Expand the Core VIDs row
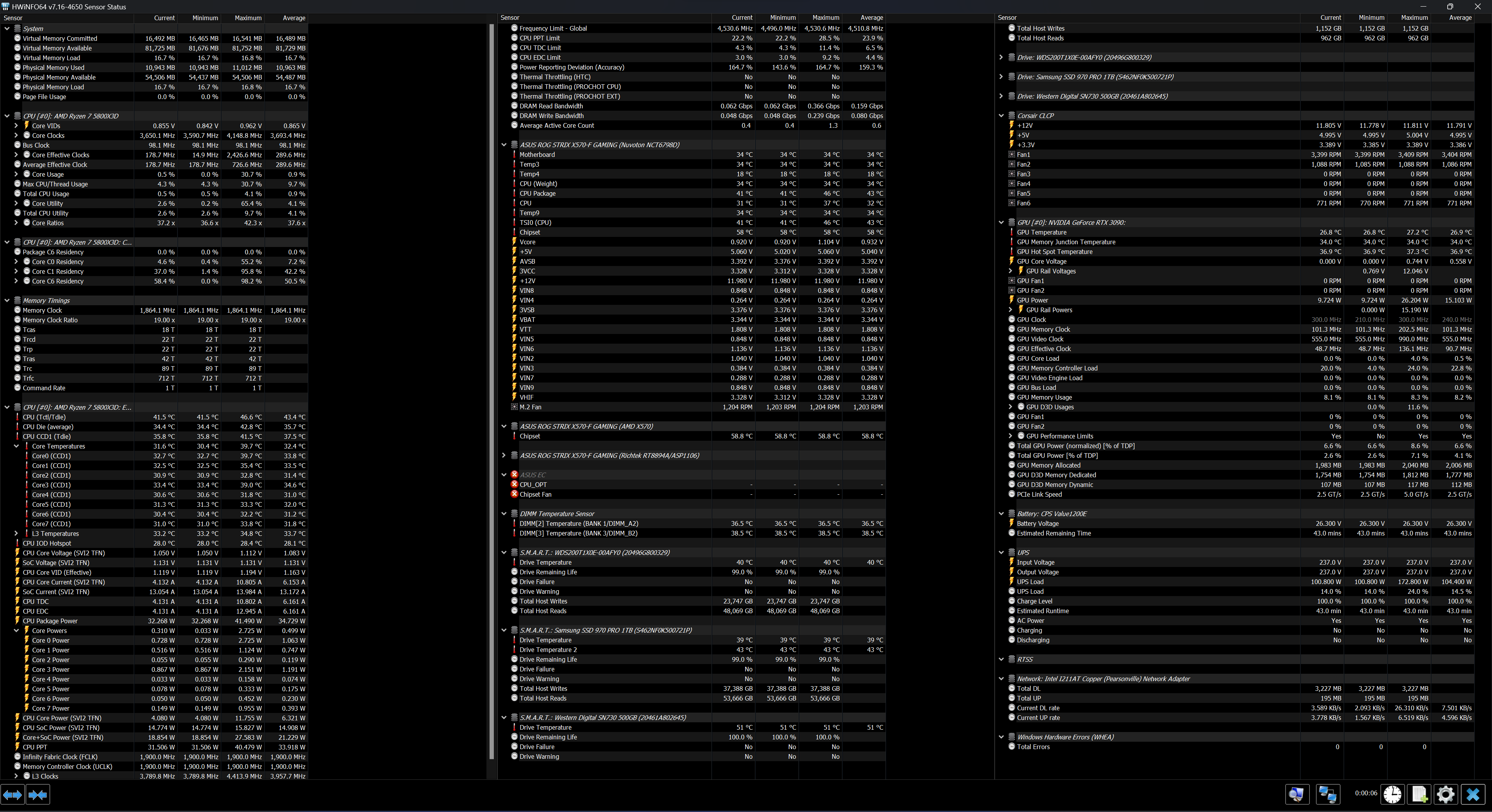 pyautogui.click(x=16, y=125)
